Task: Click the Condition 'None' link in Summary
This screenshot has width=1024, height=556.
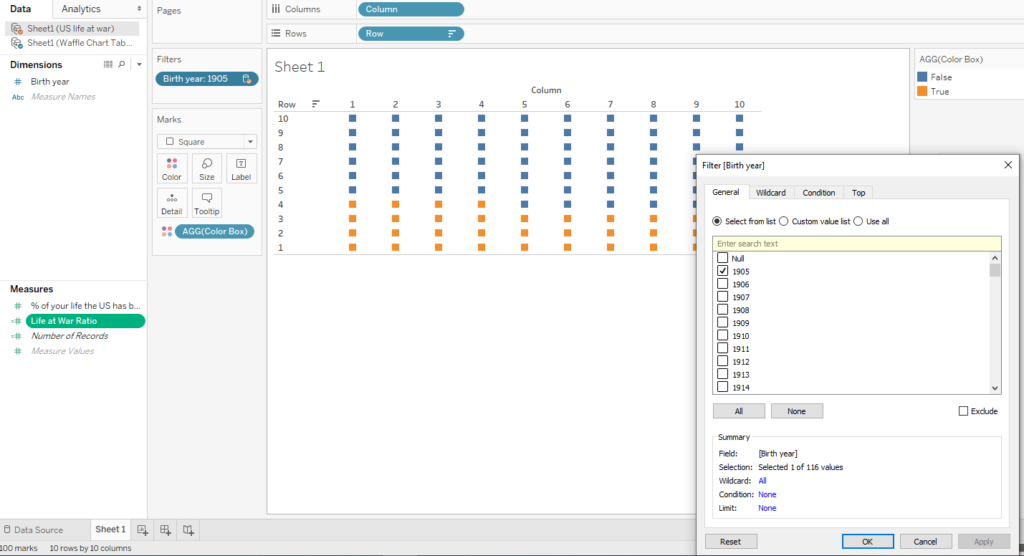Action: pyautogui.click(x=767, y=495)
